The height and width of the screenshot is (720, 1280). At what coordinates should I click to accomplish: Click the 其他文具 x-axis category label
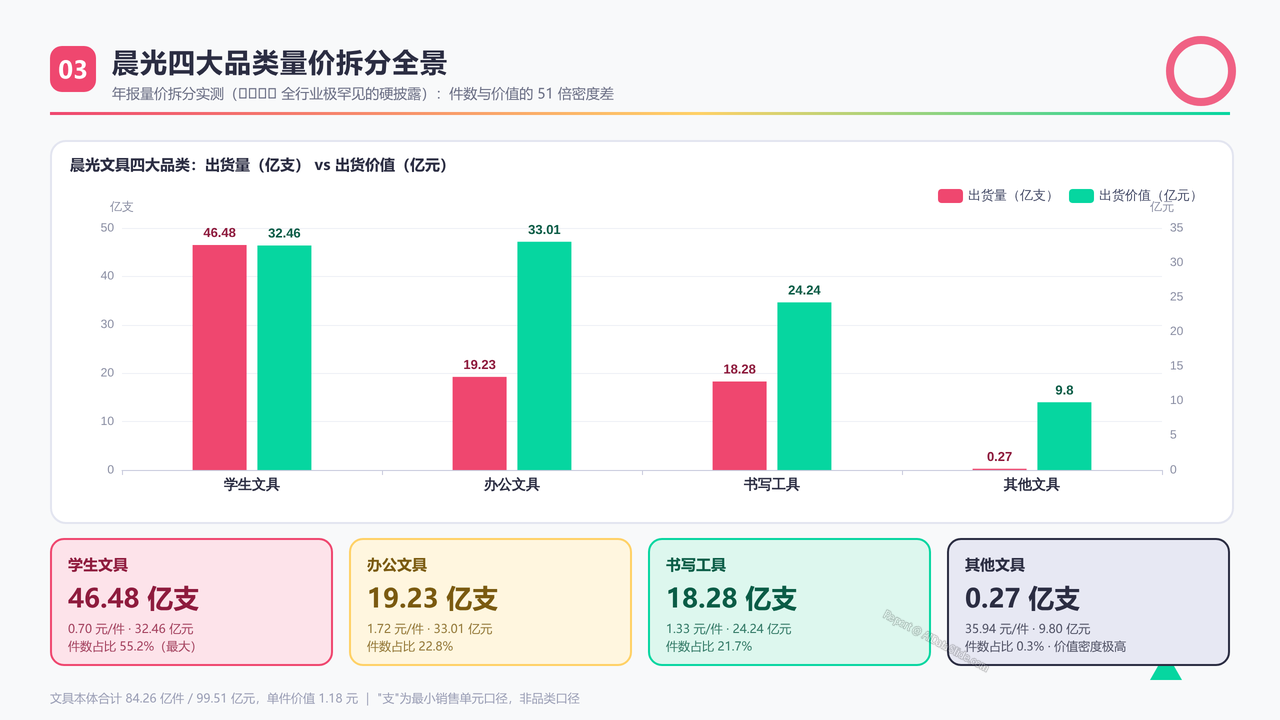(1032, 485)
